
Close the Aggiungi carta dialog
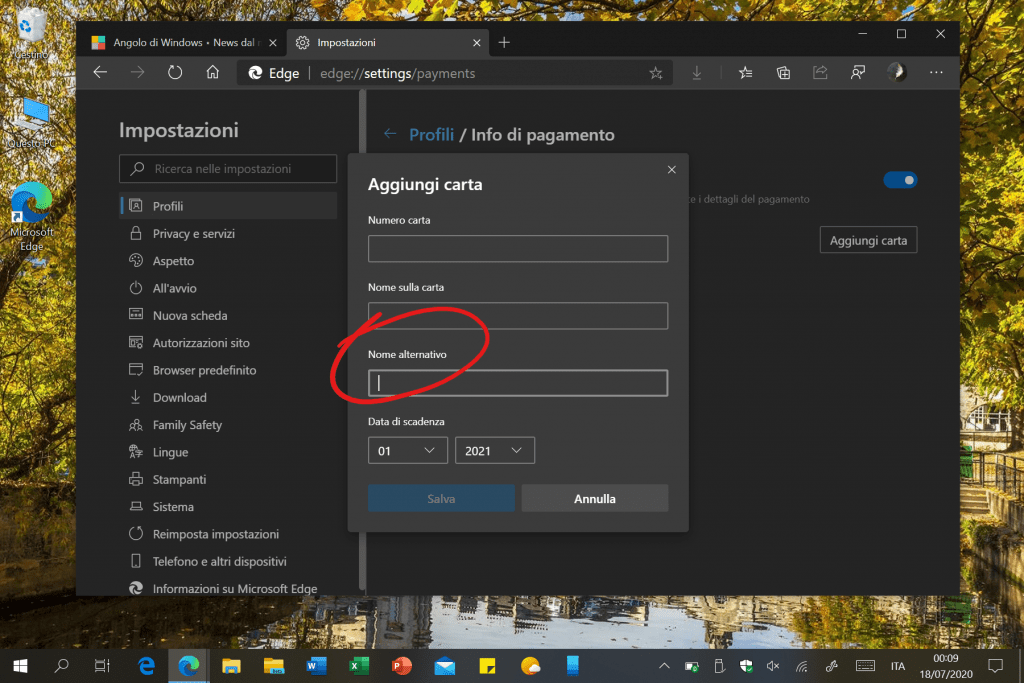(671, 170)
